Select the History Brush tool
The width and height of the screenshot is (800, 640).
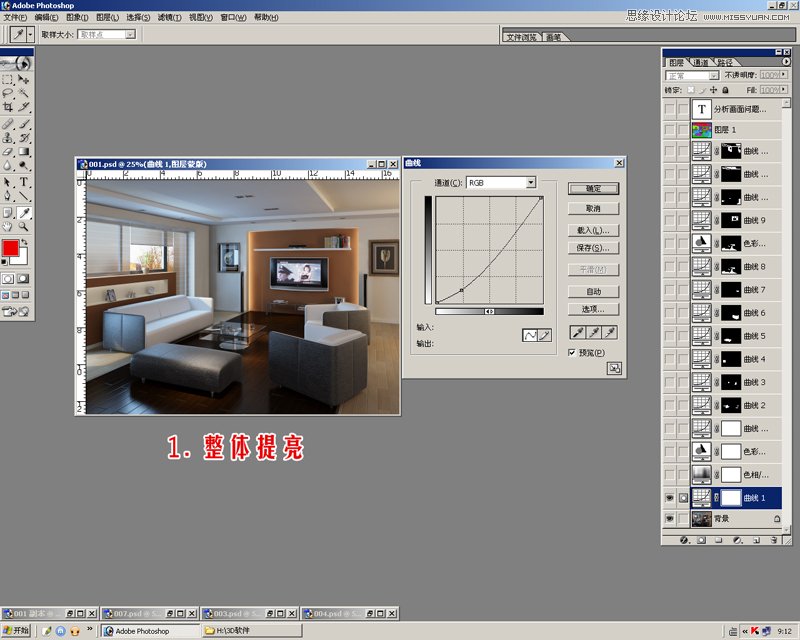[x=23, y=138]
